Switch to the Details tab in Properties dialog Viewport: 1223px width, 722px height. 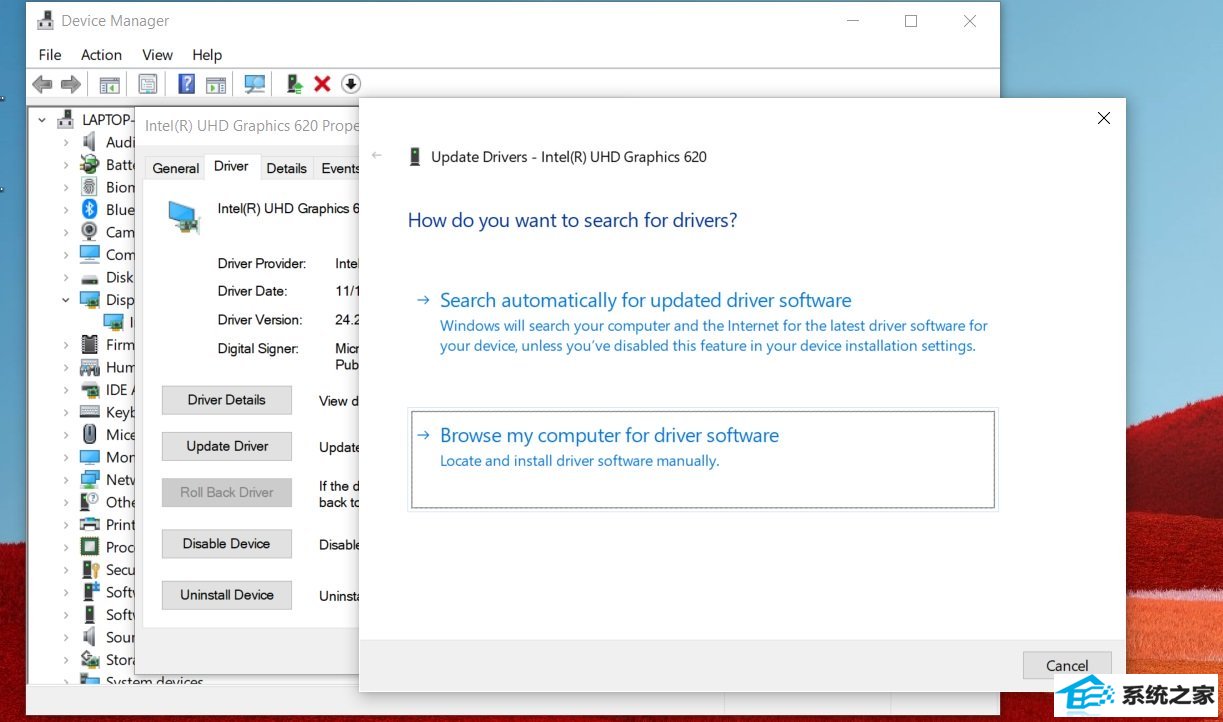click(287, 168)
